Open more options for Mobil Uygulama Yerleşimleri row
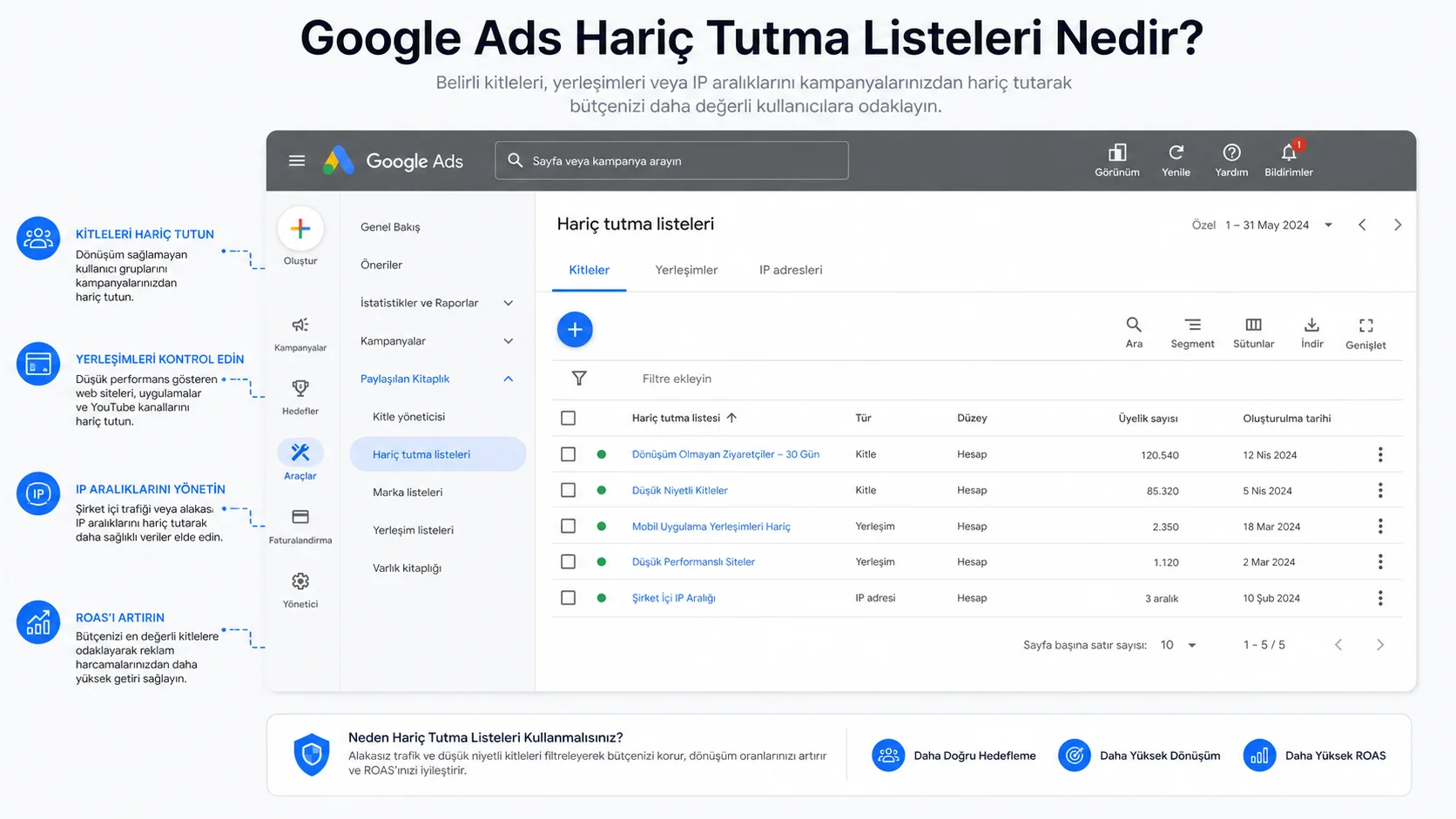Image resolution: width=1456 pixels, height=819 pixels. click(1380, 526)
